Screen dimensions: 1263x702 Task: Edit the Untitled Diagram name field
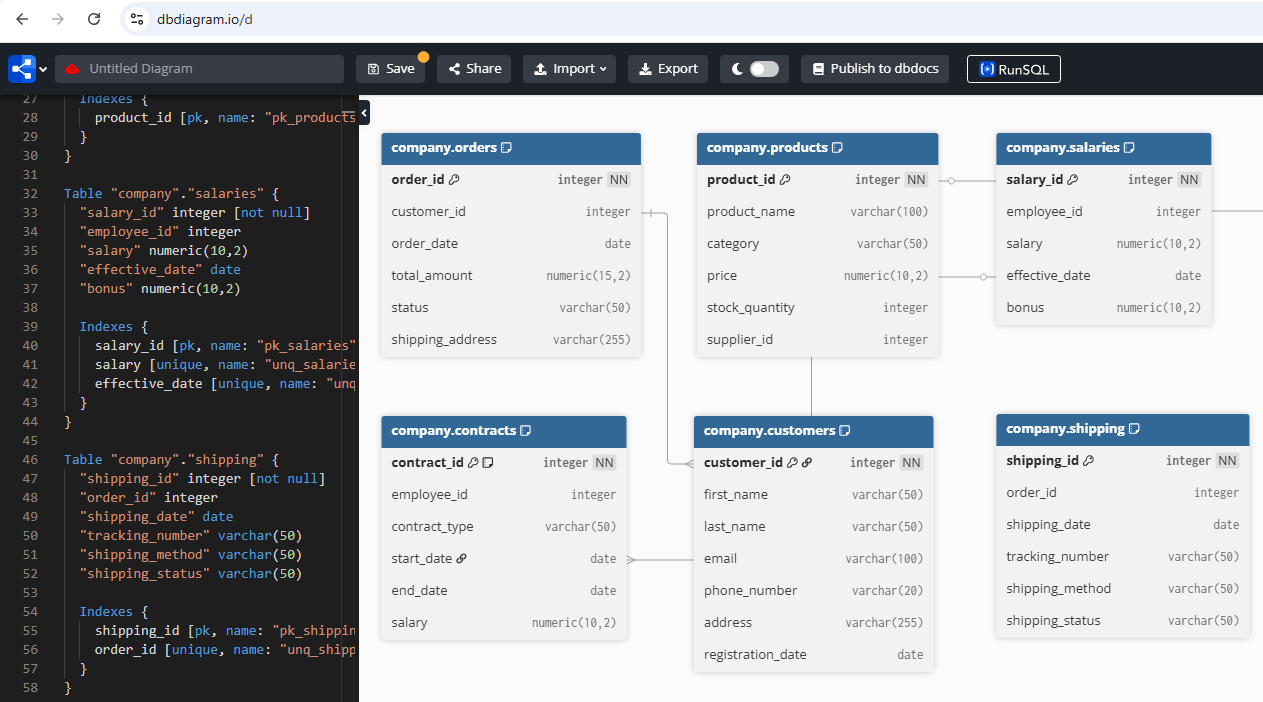click(x=199, y=69)
